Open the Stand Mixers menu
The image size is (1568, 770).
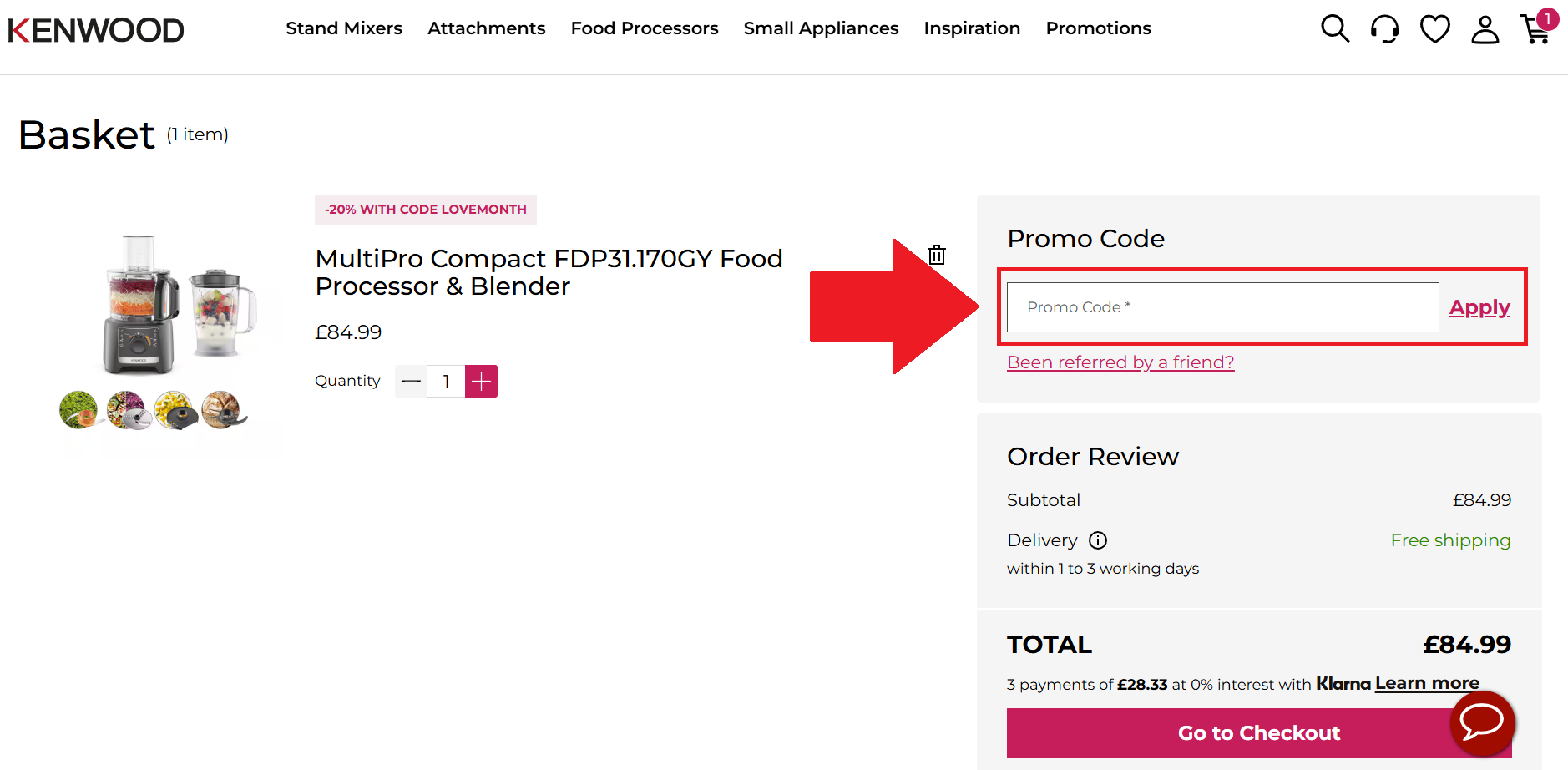pyautogui.click(x=343, y=28)
